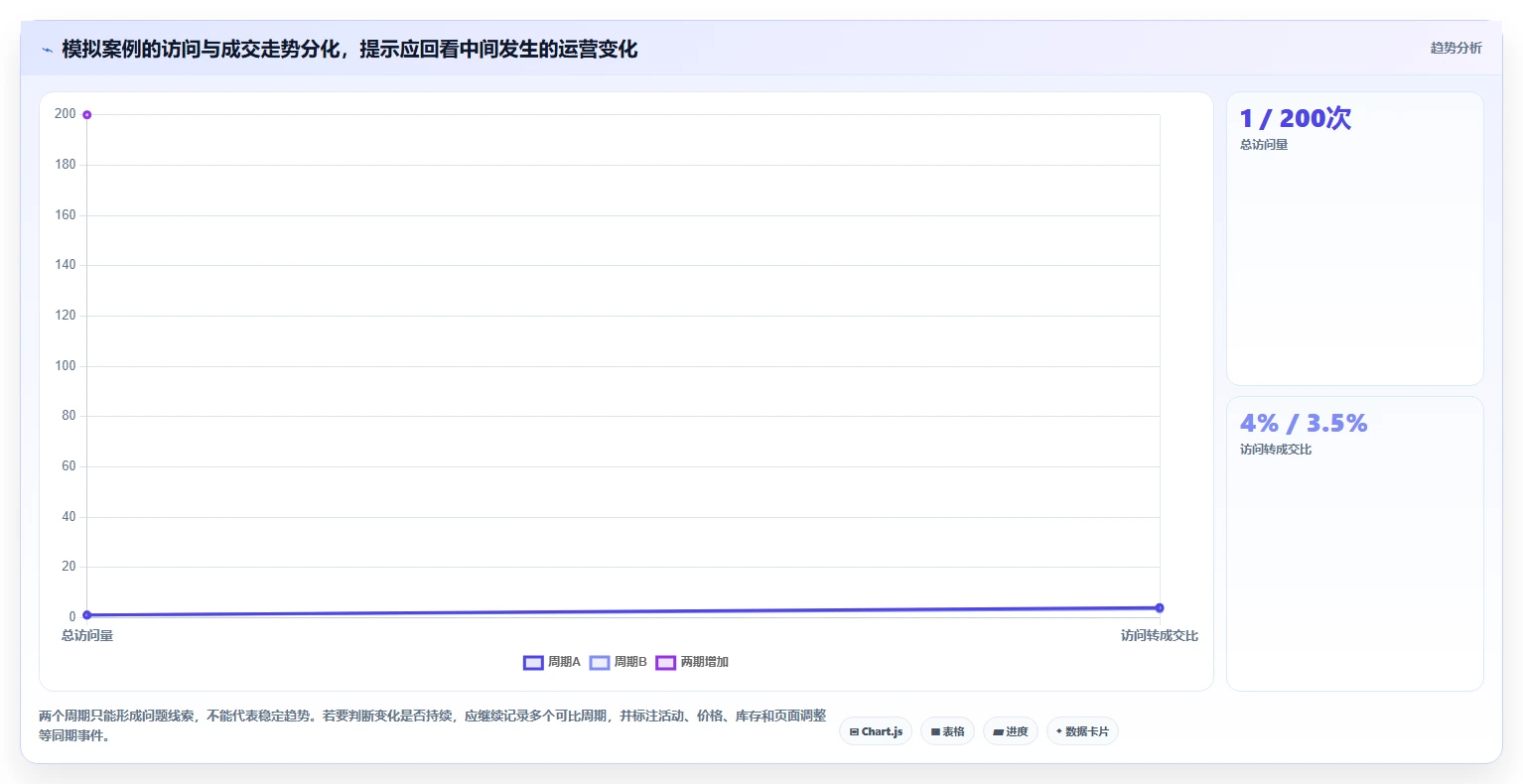Select the 数据卡片 chip
This screenshot has height=784, width=1523.
(1082, 731)
